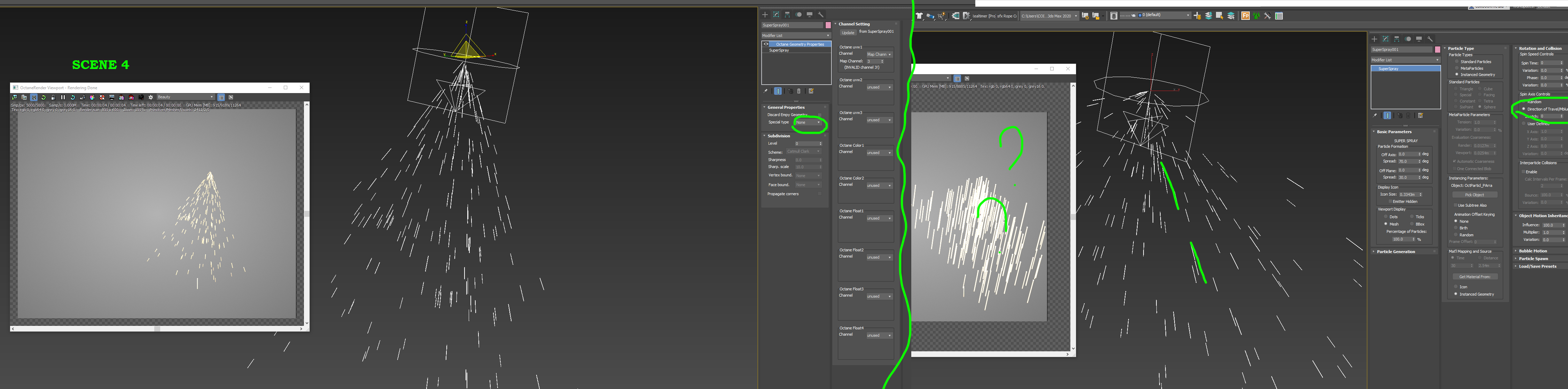Viewport: 1568px width, 389px height.
Task: Select the MetaParticles radio button
Action: click(x=1457, y=68)
